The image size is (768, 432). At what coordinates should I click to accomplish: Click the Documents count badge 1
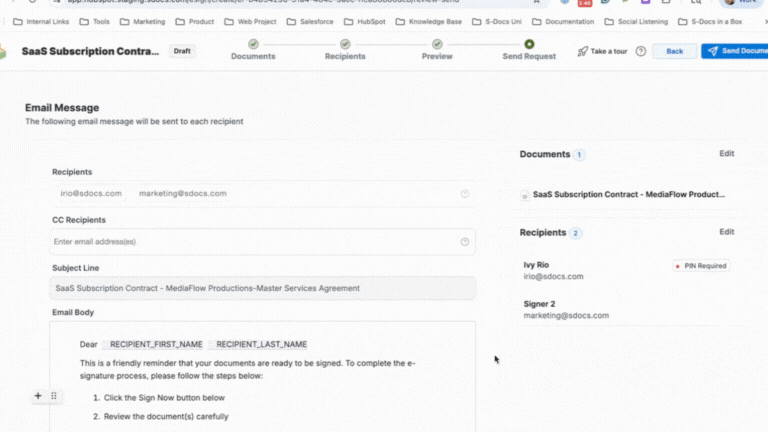coord(579,155)
